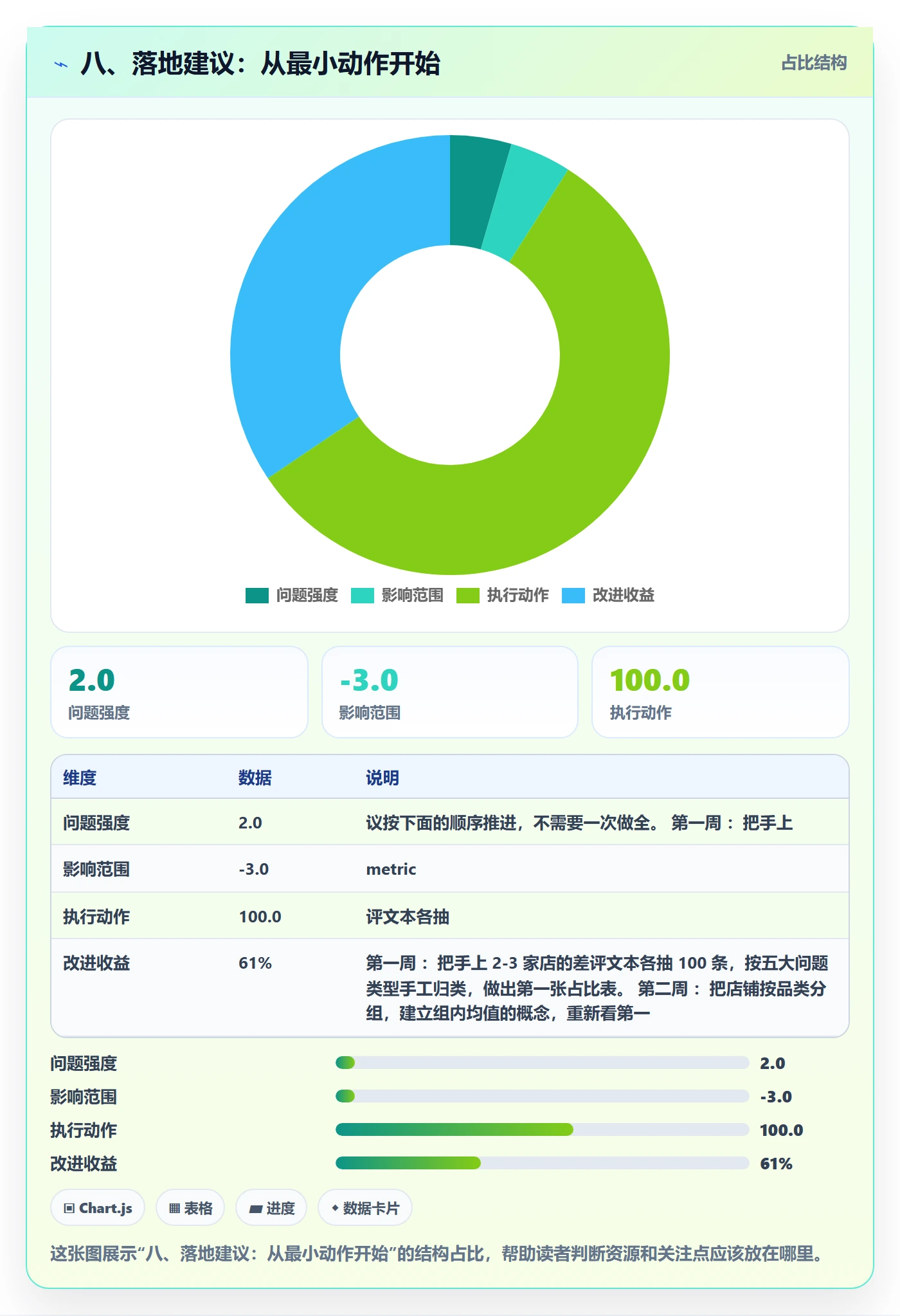Click the metric description cell

391,869
